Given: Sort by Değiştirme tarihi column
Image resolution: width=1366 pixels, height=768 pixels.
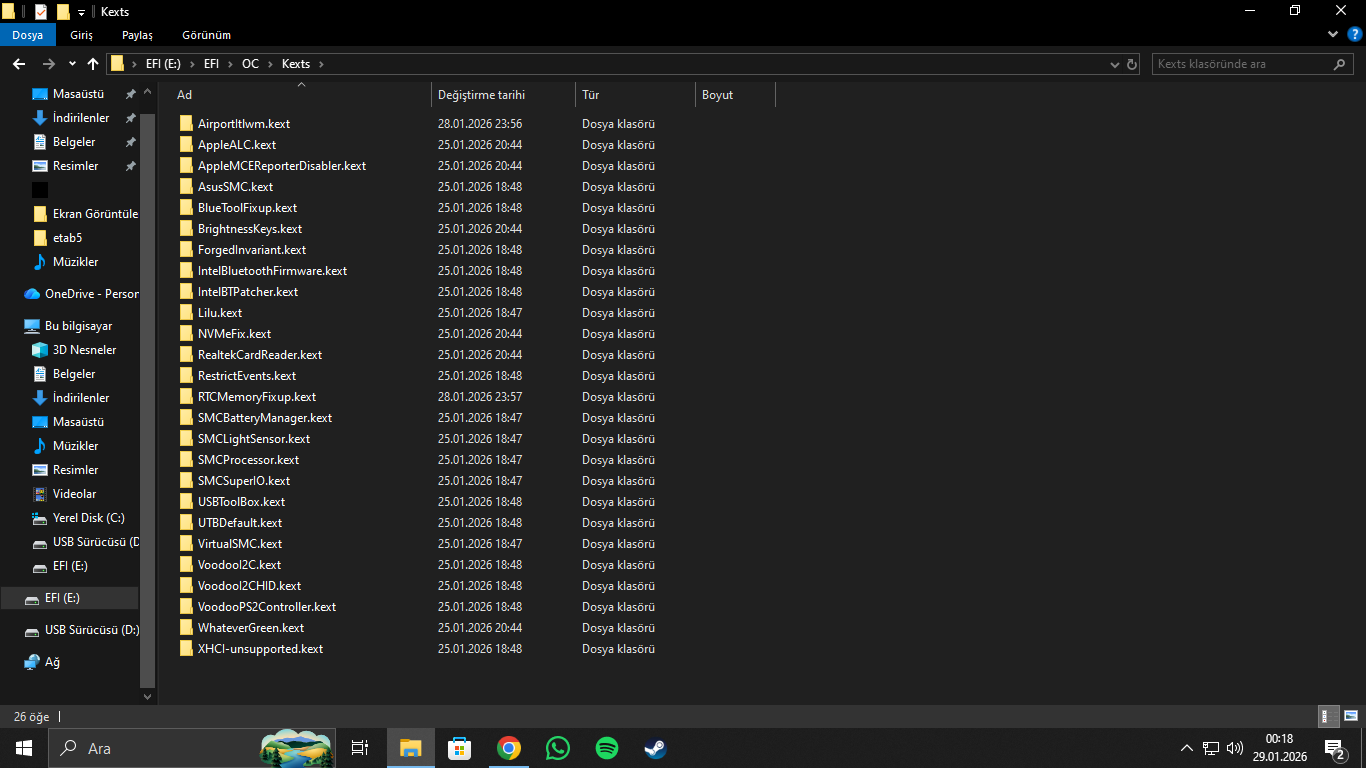Looking at the screenshot, I should tap(481, 95).
